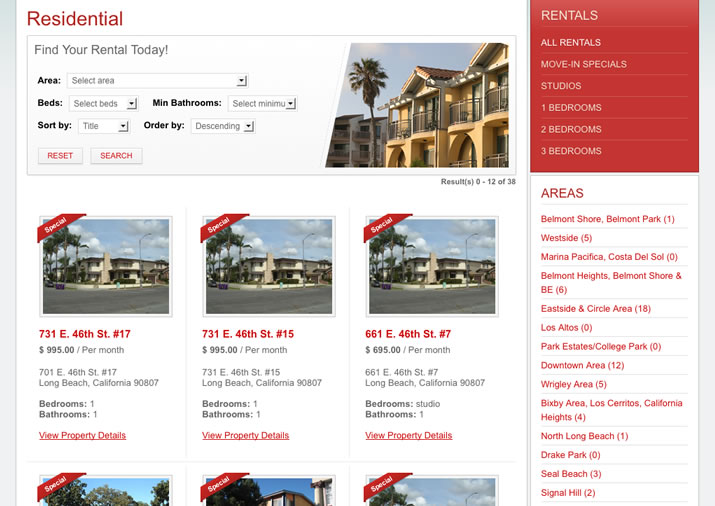Screen dimensions: 715x506
Task: Open North Long Beach (1) link
Action: point(584,436)
